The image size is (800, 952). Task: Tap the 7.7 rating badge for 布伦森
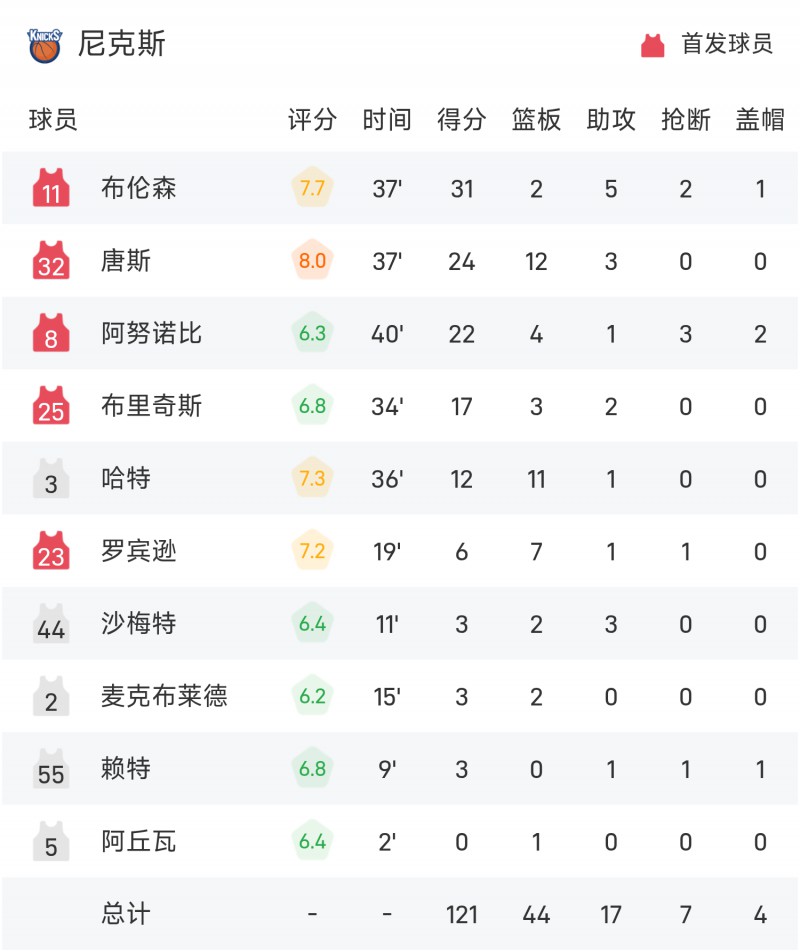(313, 188)
